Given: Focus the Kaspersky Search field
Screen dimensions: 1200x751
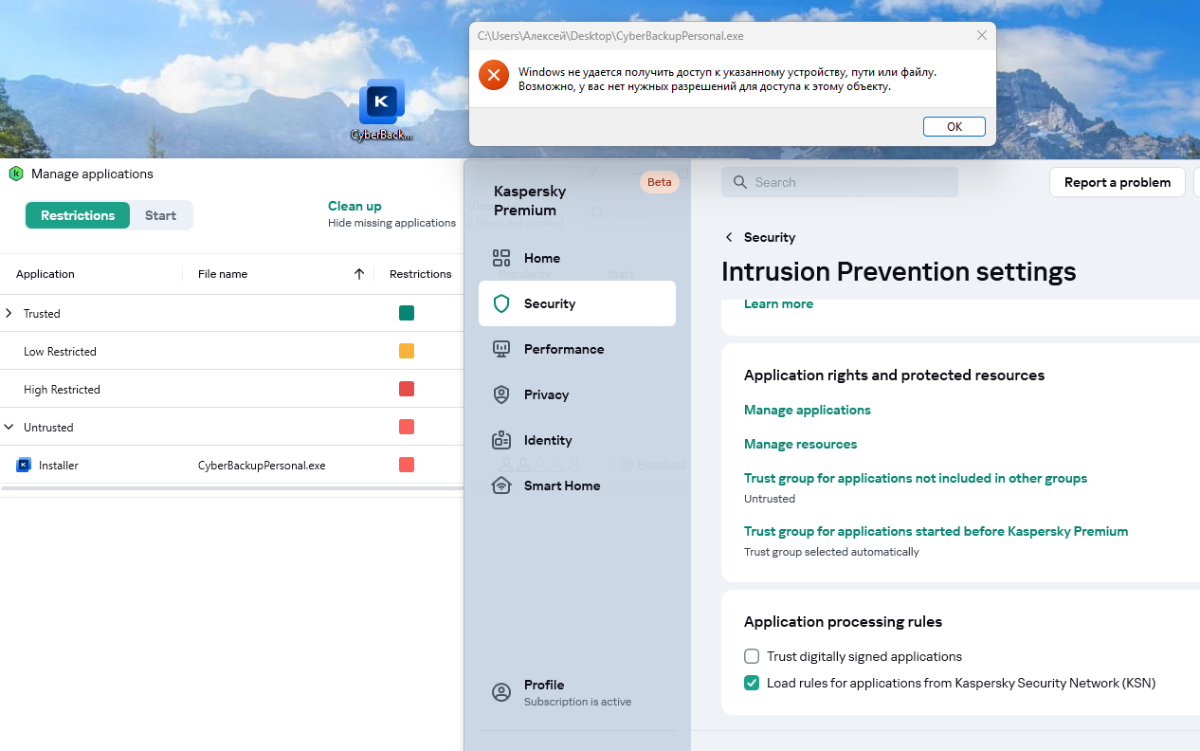Looking at the screenshot, I should coord(840,182).
